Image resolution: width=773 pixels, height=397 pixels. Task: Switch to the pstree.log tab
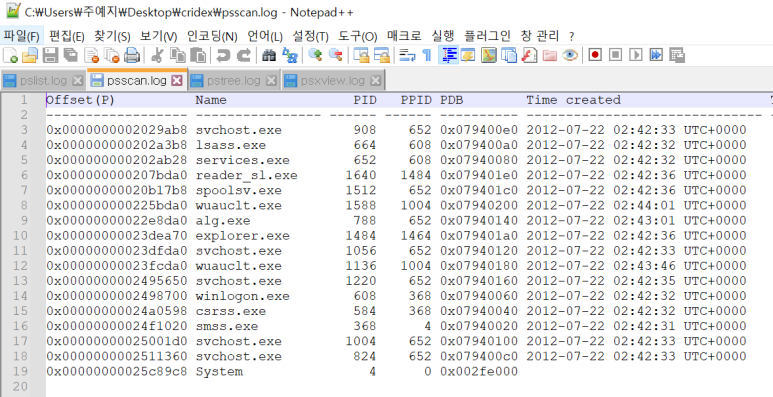pyautogui.click(x=234, y=80)
